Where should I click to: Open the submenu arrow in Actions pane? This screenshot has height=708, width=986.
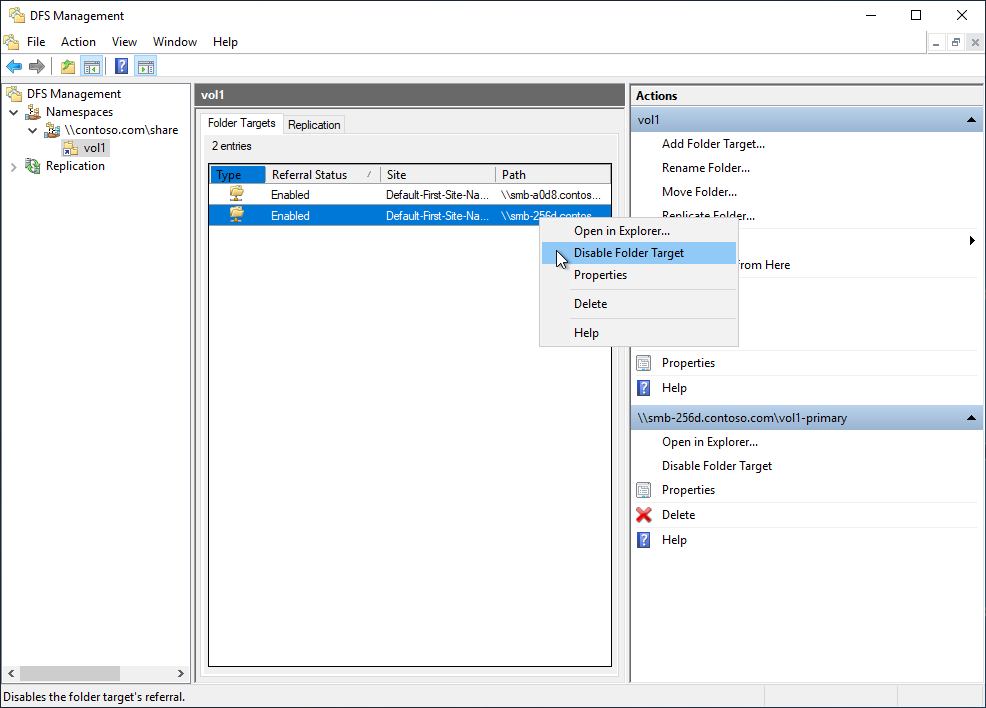coord(972,240)
